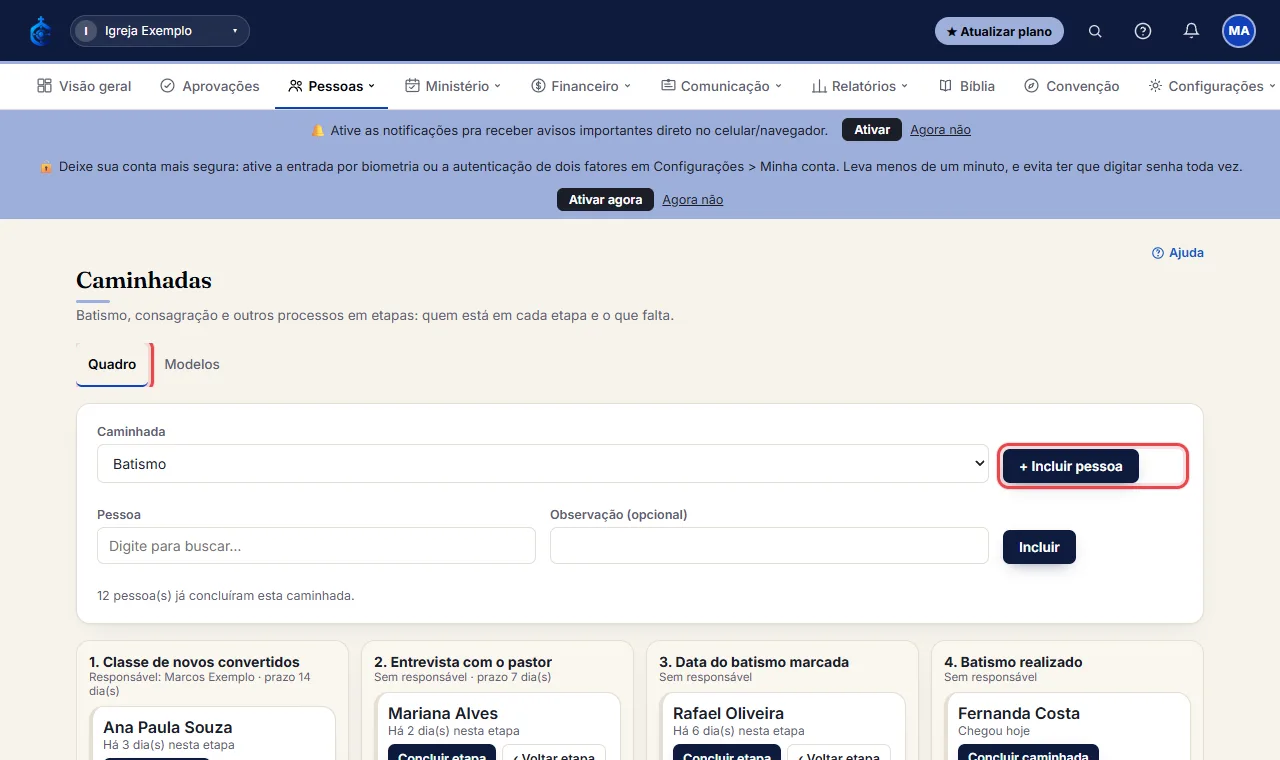The height and width of the screenshot is (760, 1280).
Task: Click the church app logo icon
Action: [40, 31]
